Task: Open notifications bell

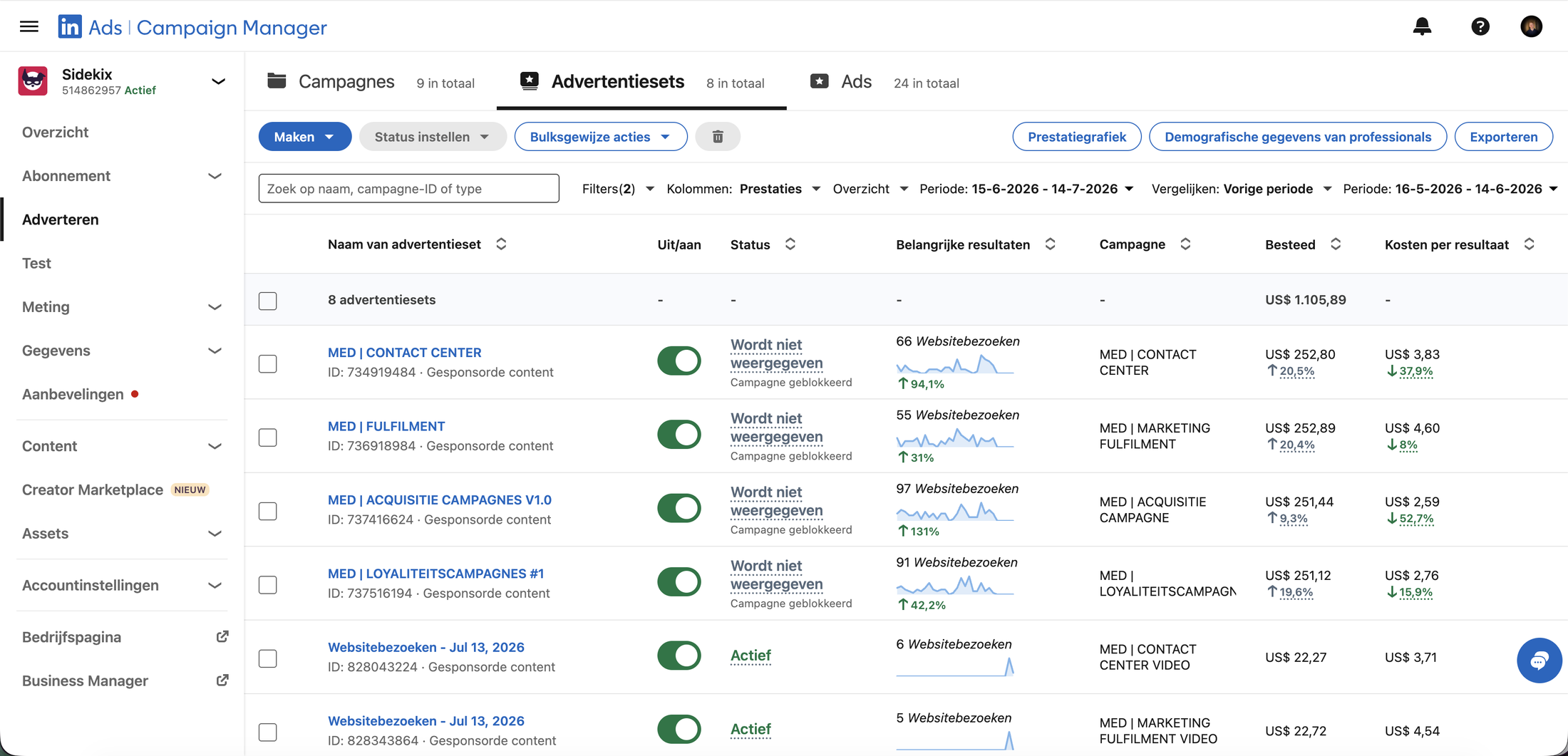Action: pyautogui.click(x=1422, y=26)
